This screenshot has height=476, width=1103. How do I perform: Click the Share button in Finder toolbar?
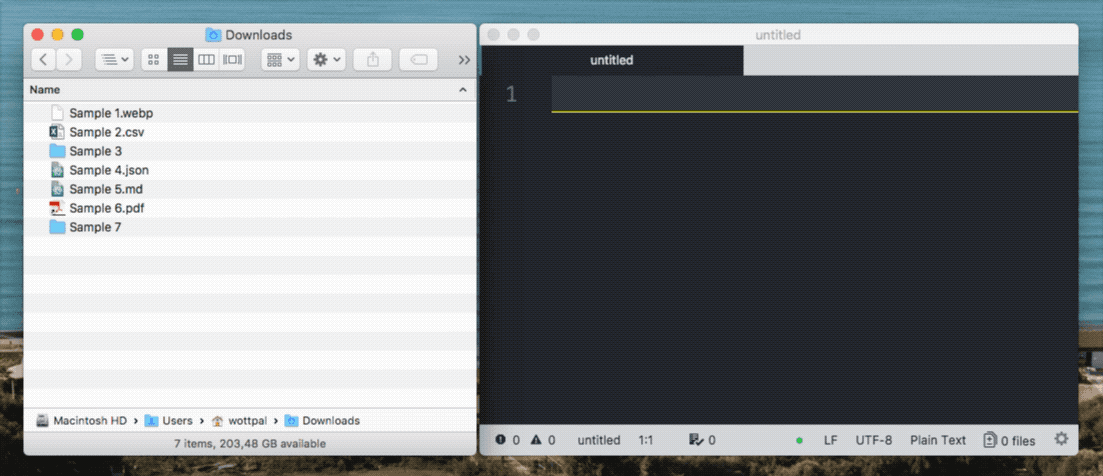coord(373,60)
